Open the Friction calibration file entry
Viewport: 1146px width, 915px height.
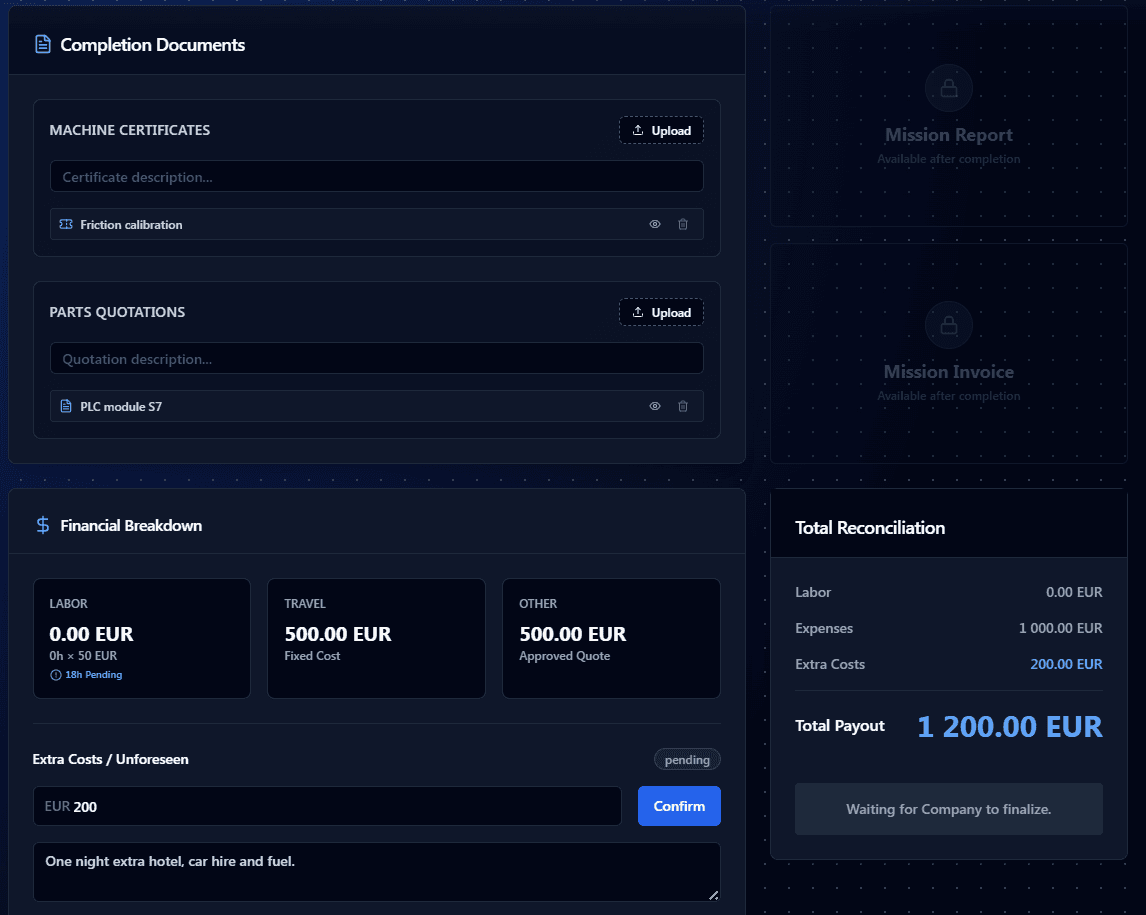click(x=131, y=225)
